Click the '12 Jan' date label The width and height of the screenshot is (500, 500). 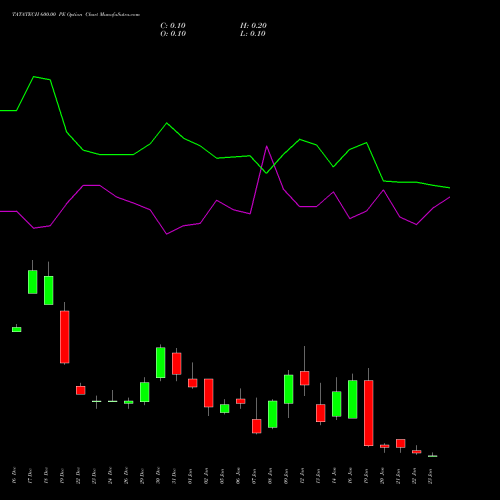[x=302, y=476]
